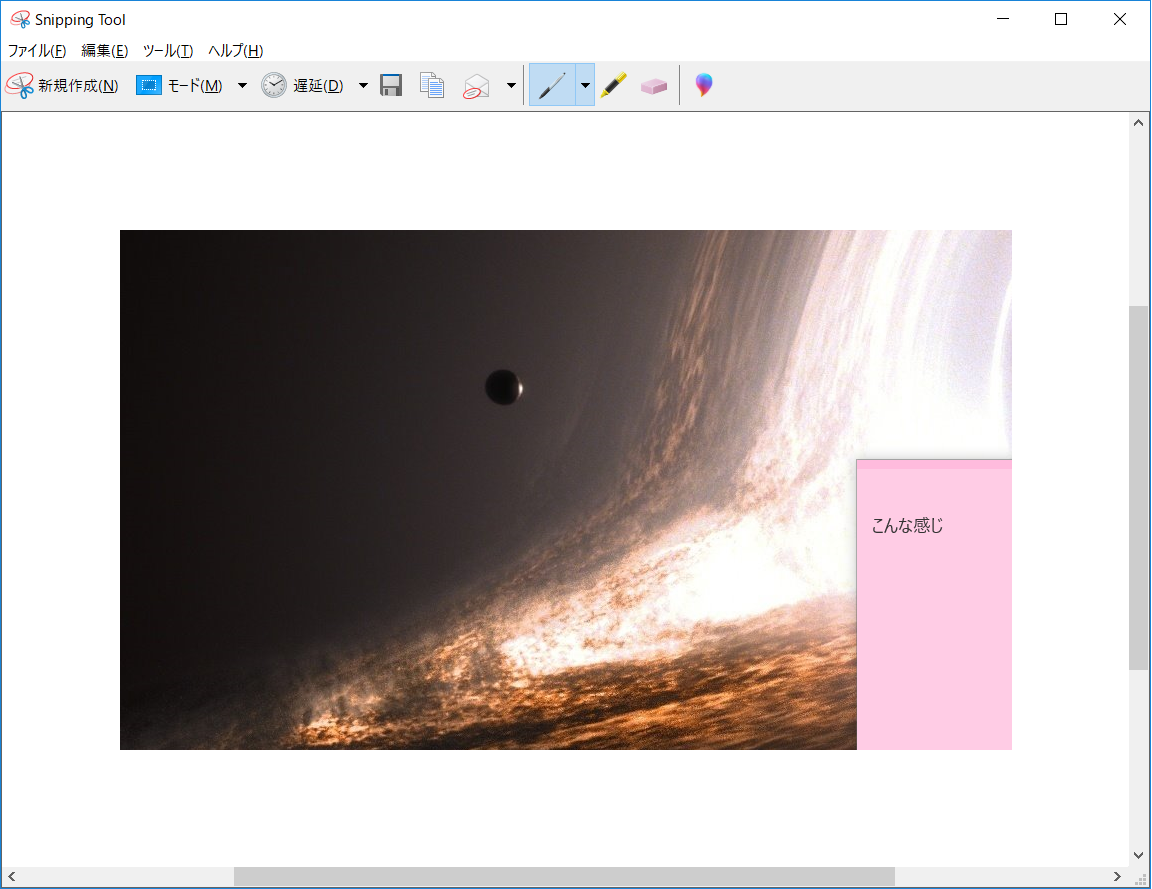Click the vertical scrollbar down arrow

tap(1138, 855)
